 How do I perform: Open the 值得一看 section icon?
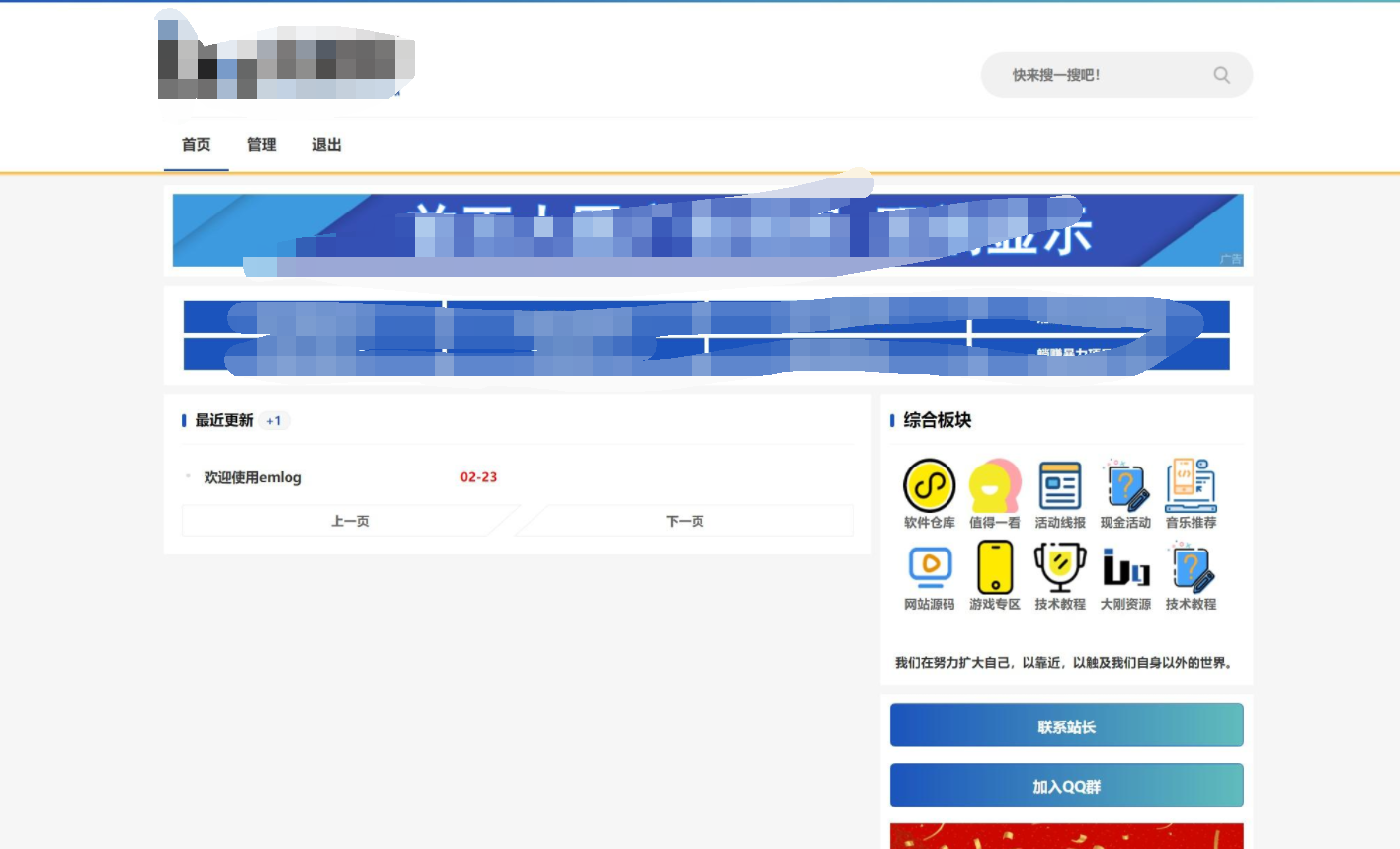994,484
